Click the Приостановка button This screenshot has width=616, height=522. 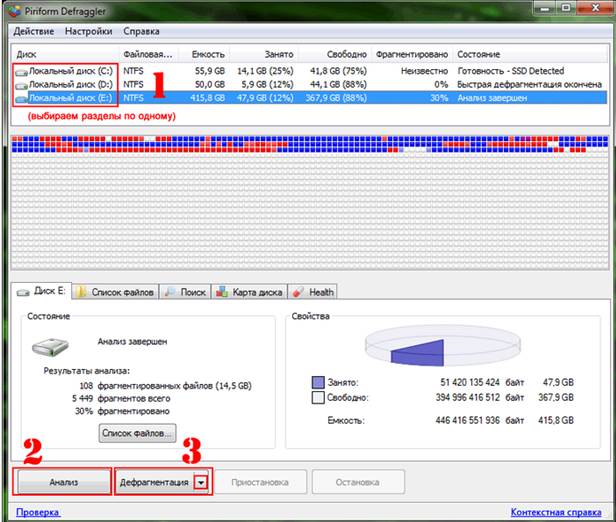coord(260,482)
